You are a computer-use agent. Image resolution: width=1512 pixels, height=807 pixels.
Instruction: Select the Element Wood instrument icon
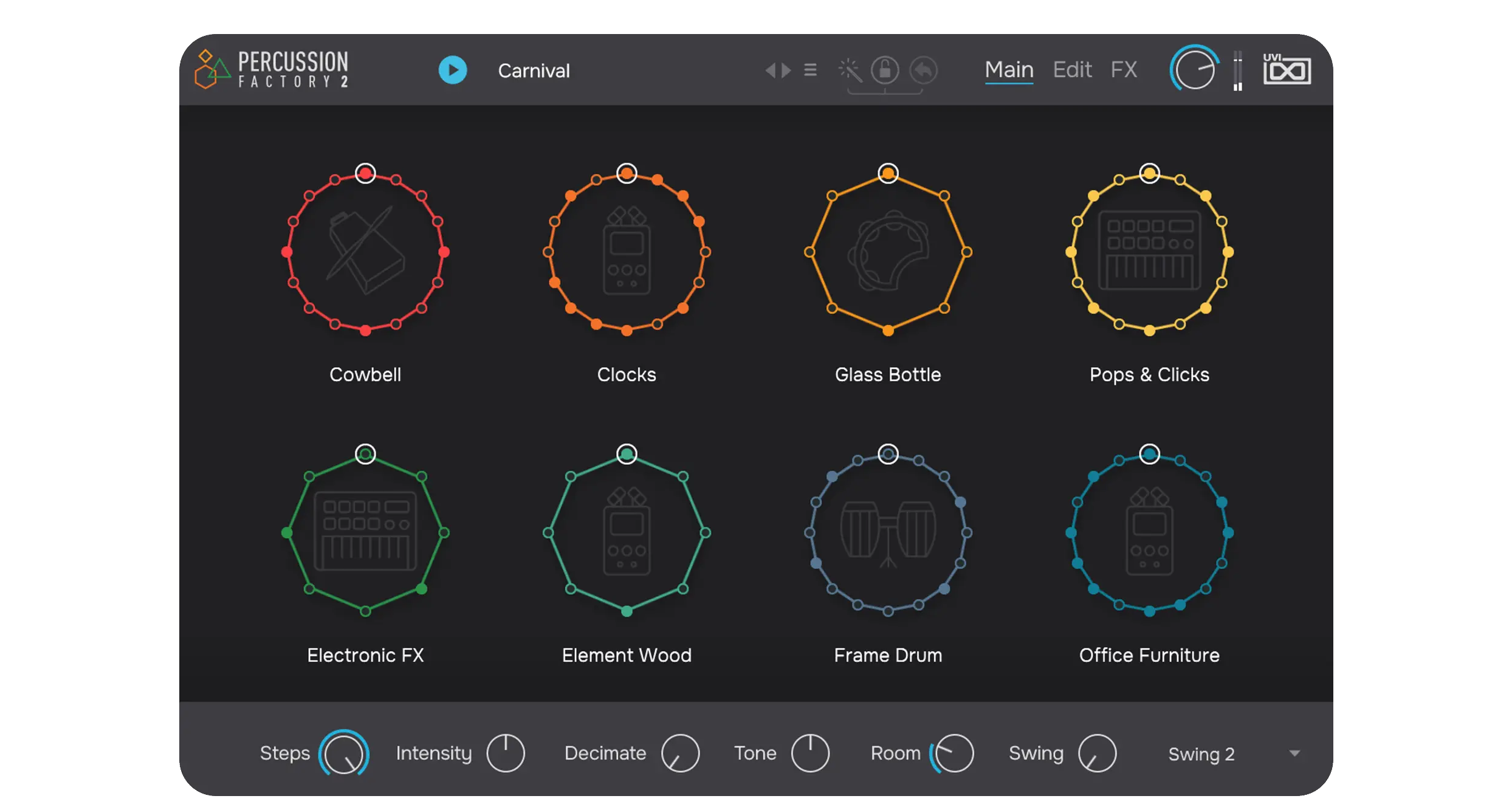[x=627, y=532]
